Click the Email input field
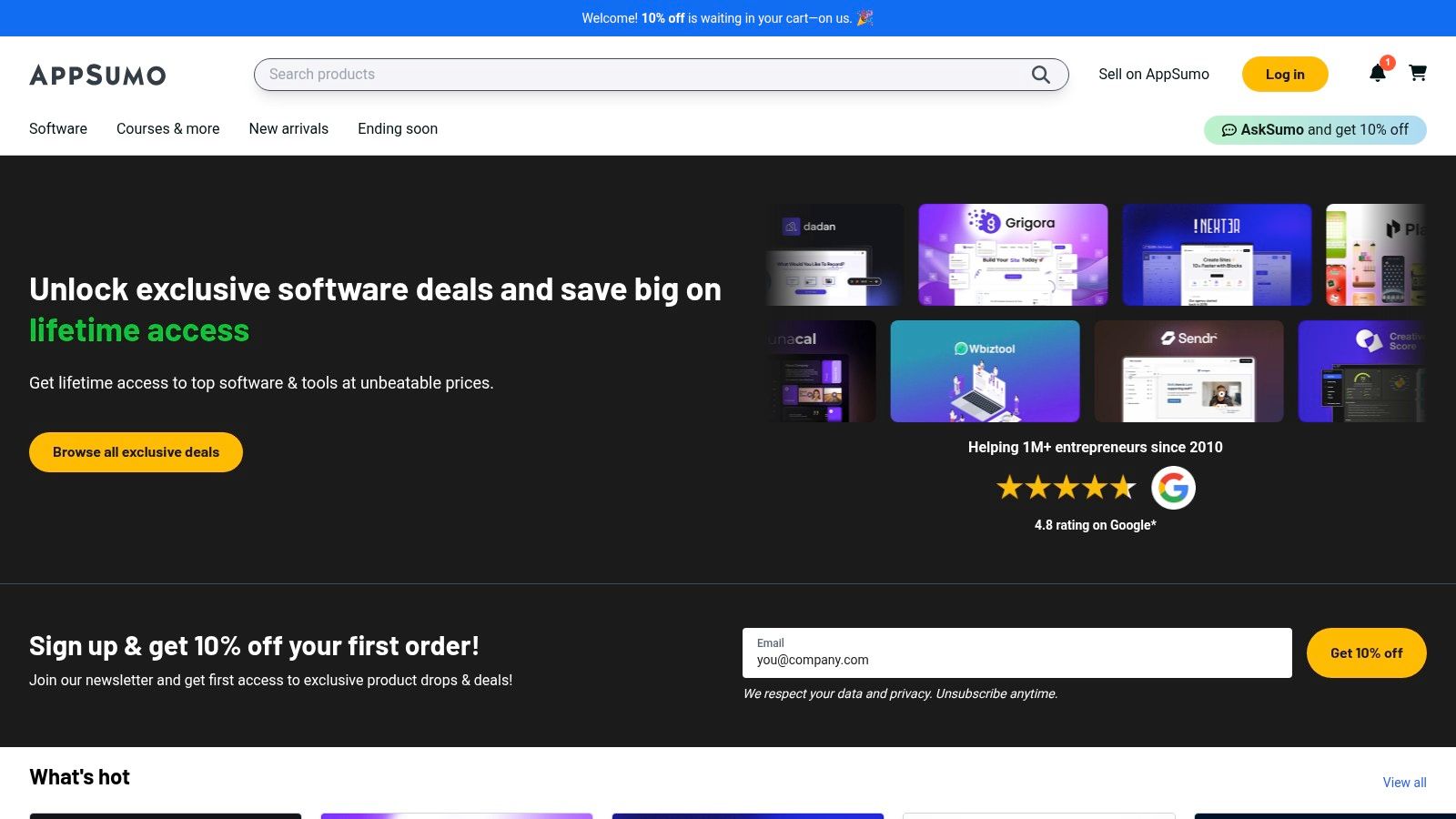Image resolution: width=1456 pixels, height=819 pixels. [x=1016, y=652]
